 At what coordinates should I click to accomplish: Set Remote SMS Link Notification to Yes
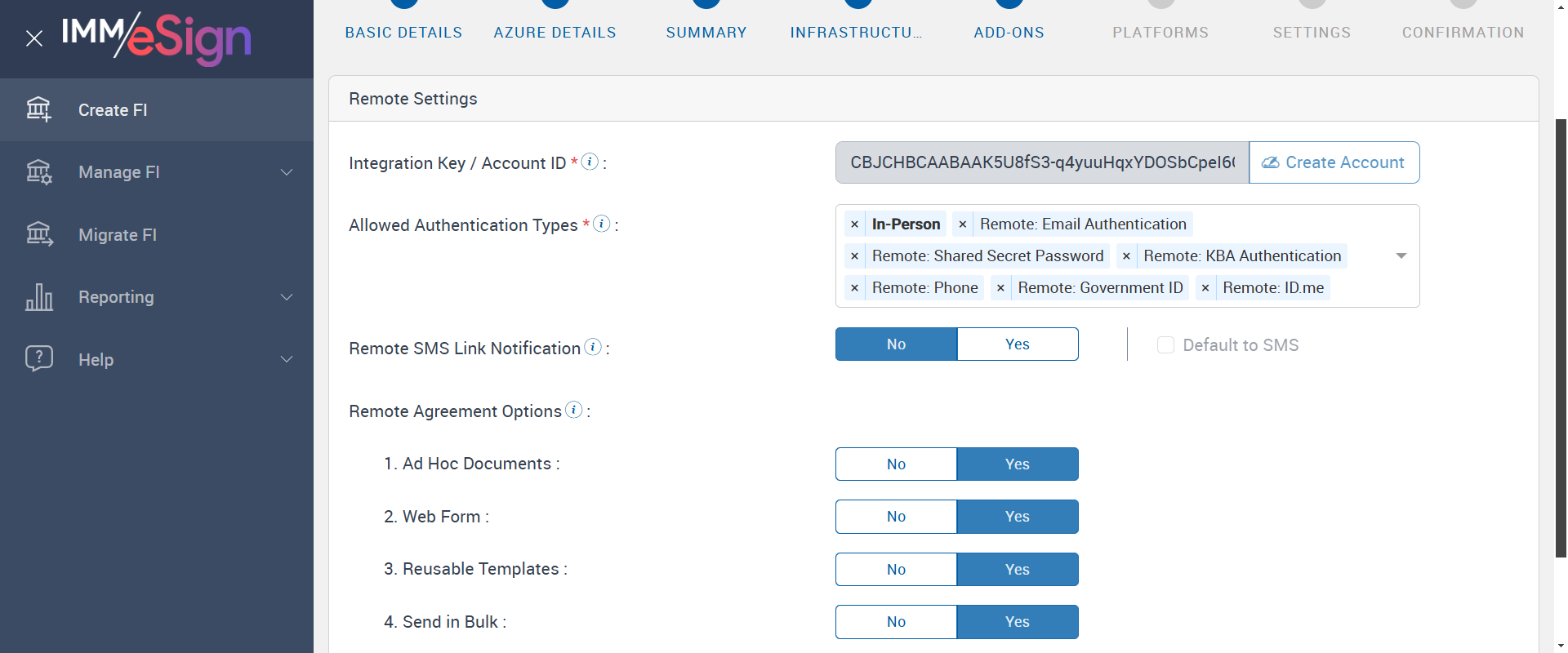click(1017, 344)
